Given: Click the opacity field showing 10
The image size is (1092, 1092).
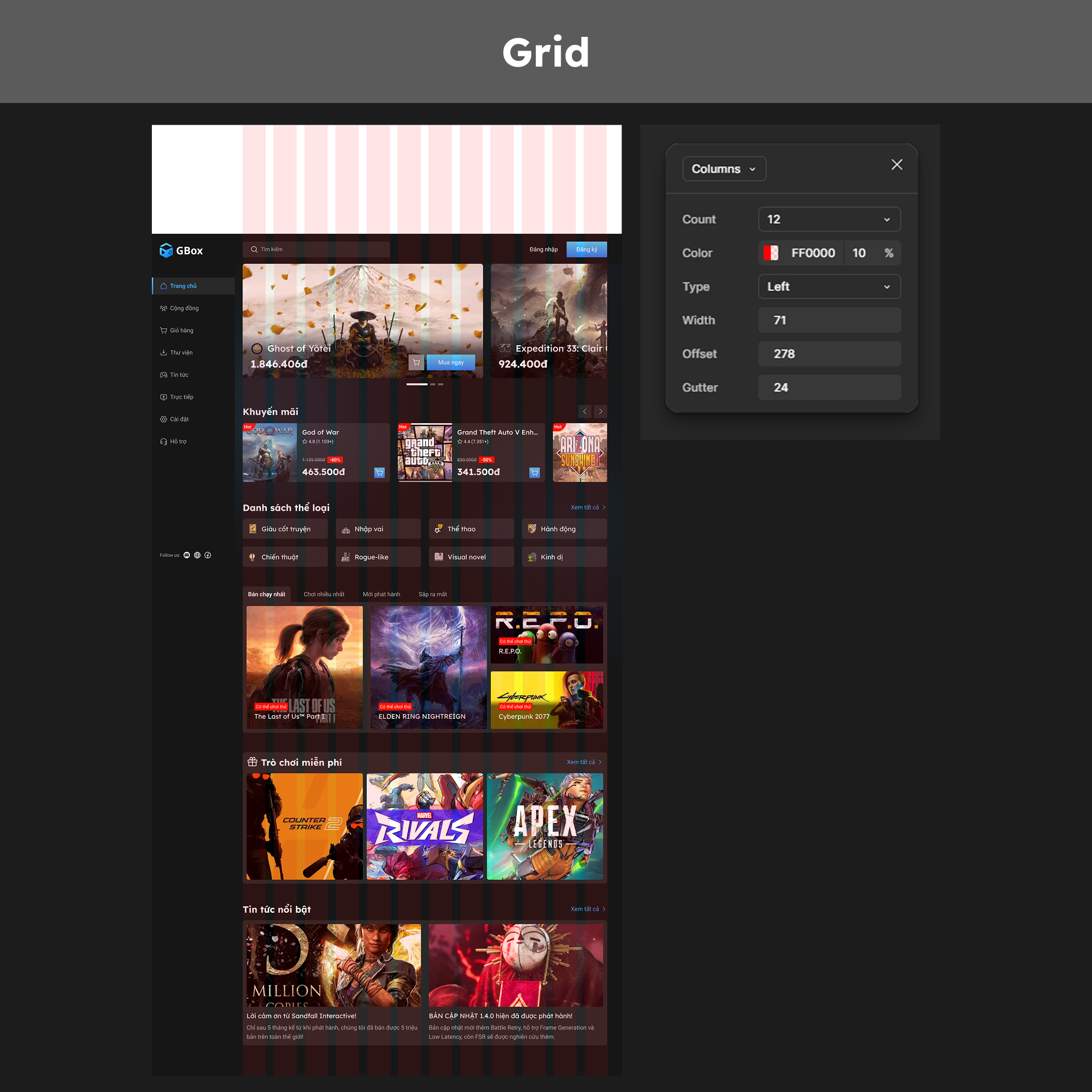Looking at the screenshot, I should [x=859, y=253].
